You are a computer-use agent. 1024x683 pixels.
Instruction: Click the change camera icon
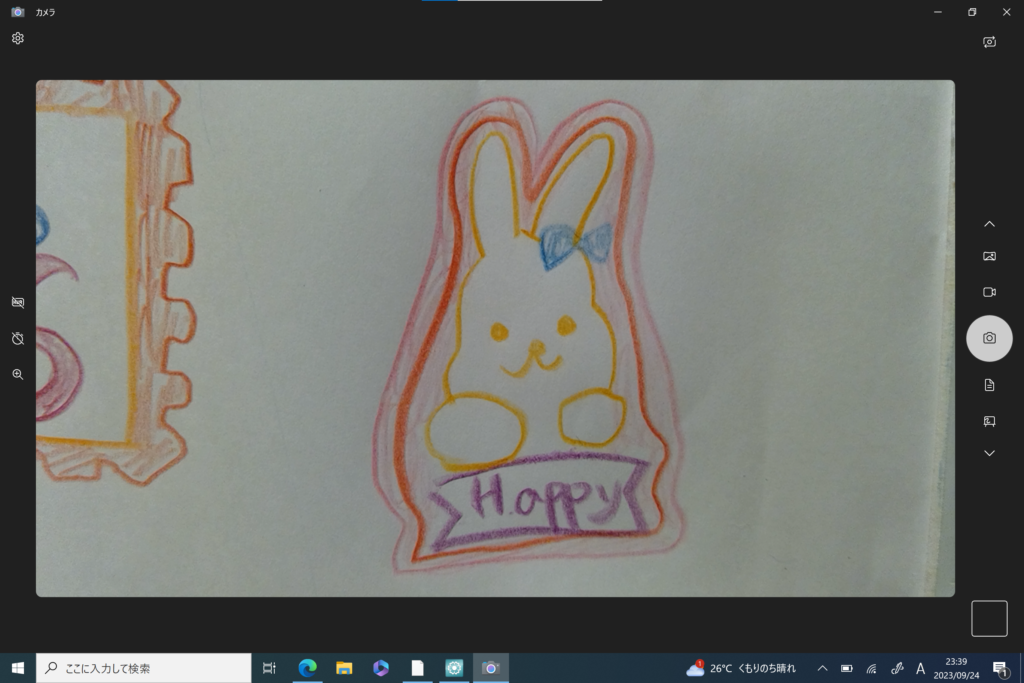[x=989, y=42]
